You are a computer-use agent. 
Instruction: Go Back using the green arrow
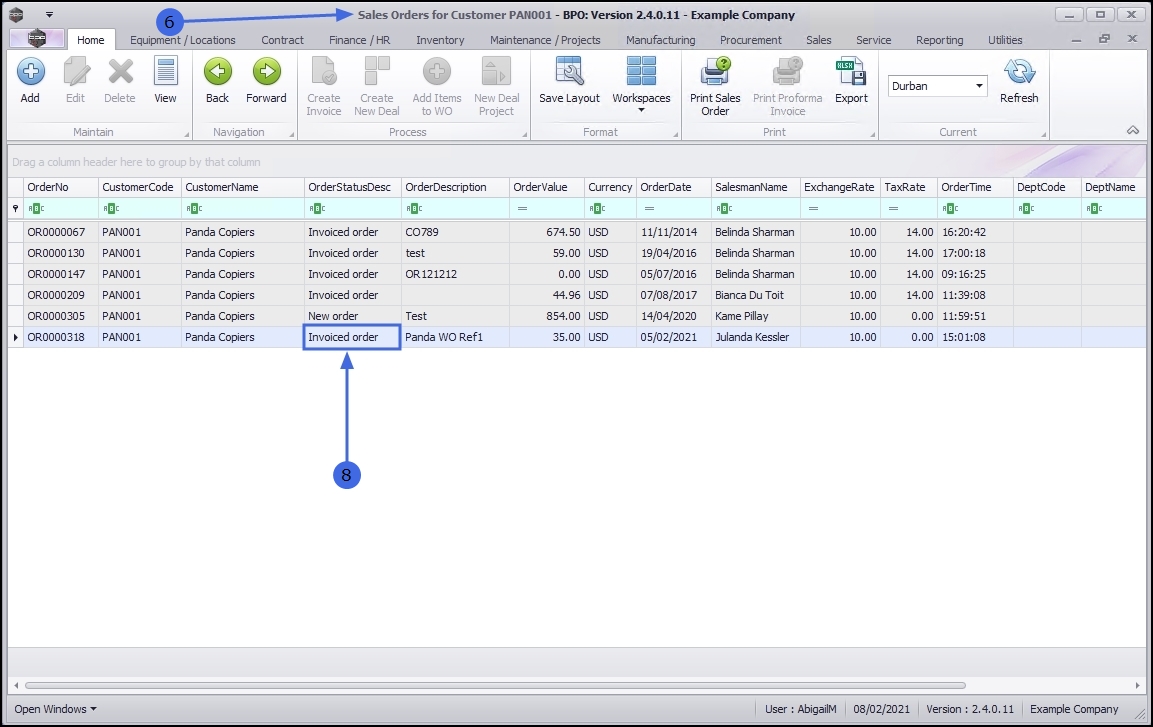[x=217, y=80]
